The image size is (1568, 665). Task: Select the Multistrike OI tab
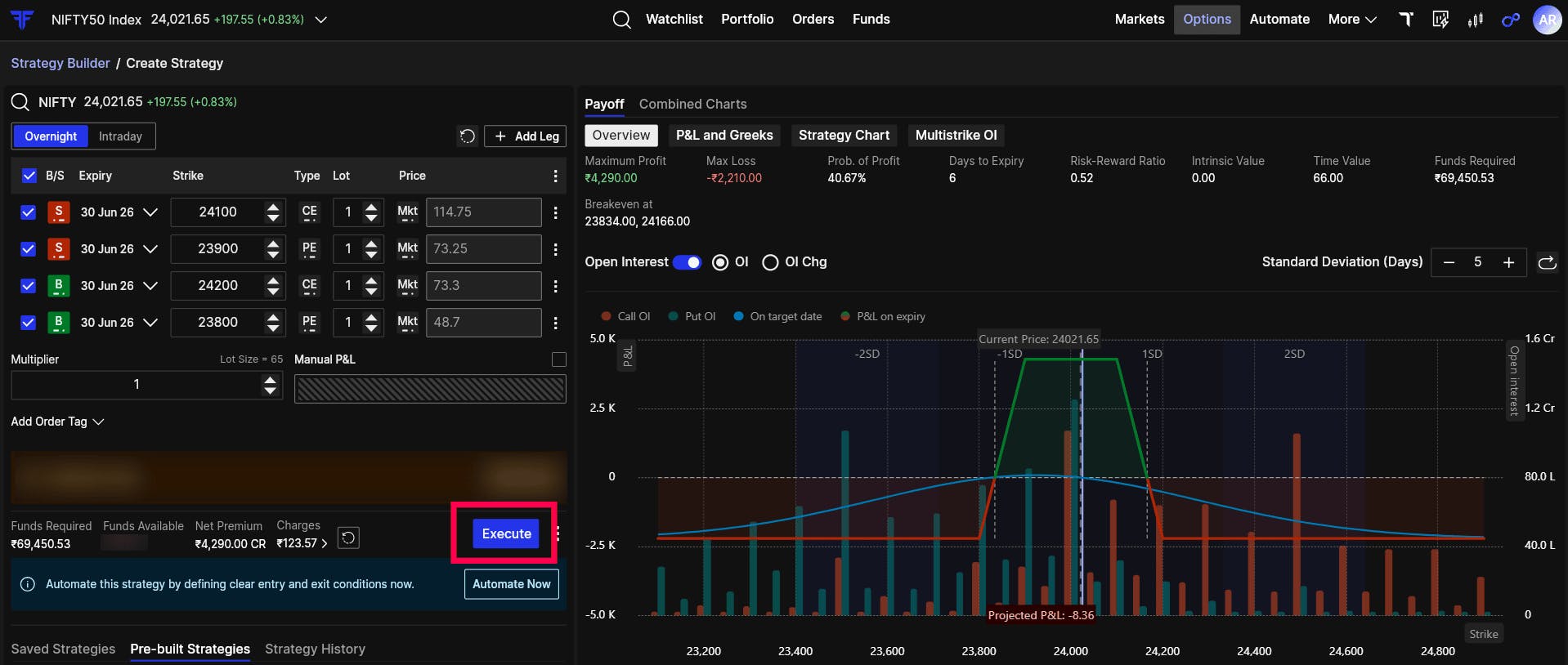click(x=956, y=136)
